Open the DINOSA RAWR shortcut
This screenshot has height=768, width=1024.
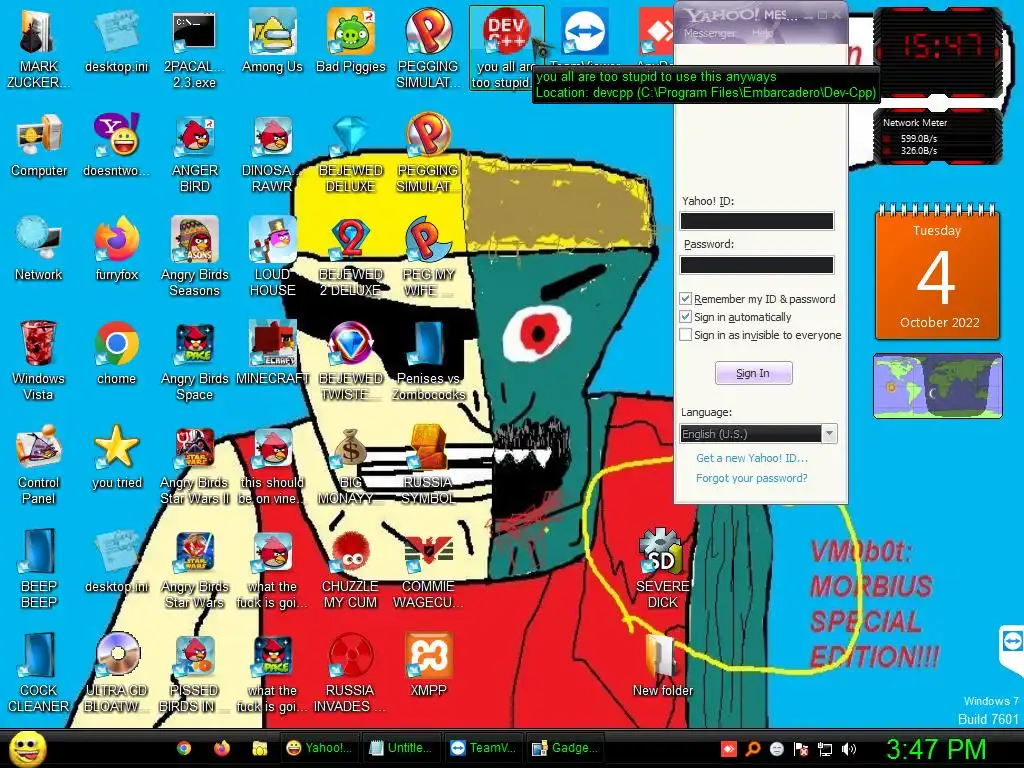(272, 153)
